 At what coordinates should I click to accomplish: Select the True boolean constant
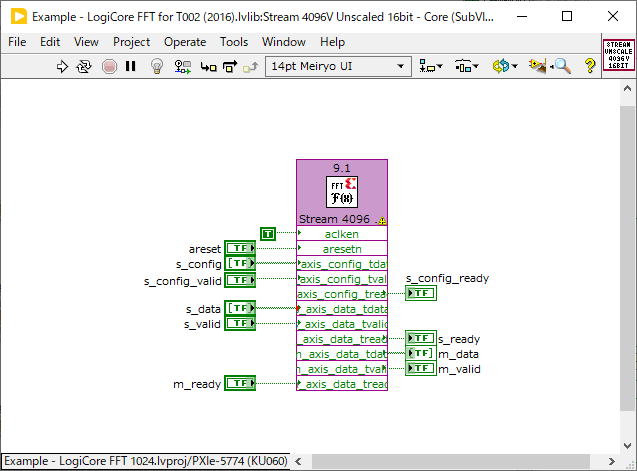coord(268,234)
